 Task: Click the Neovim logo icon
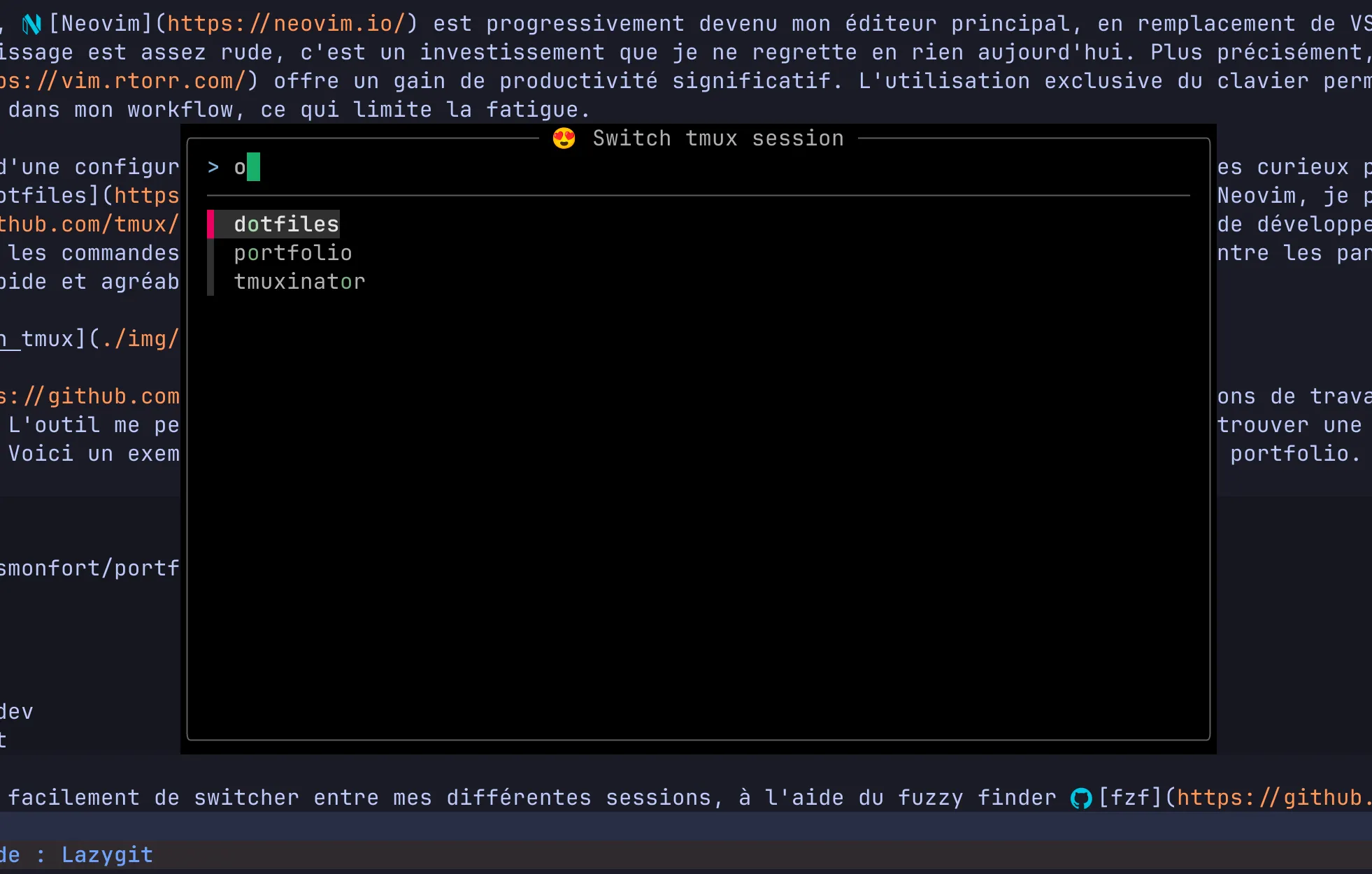point(31,23)
